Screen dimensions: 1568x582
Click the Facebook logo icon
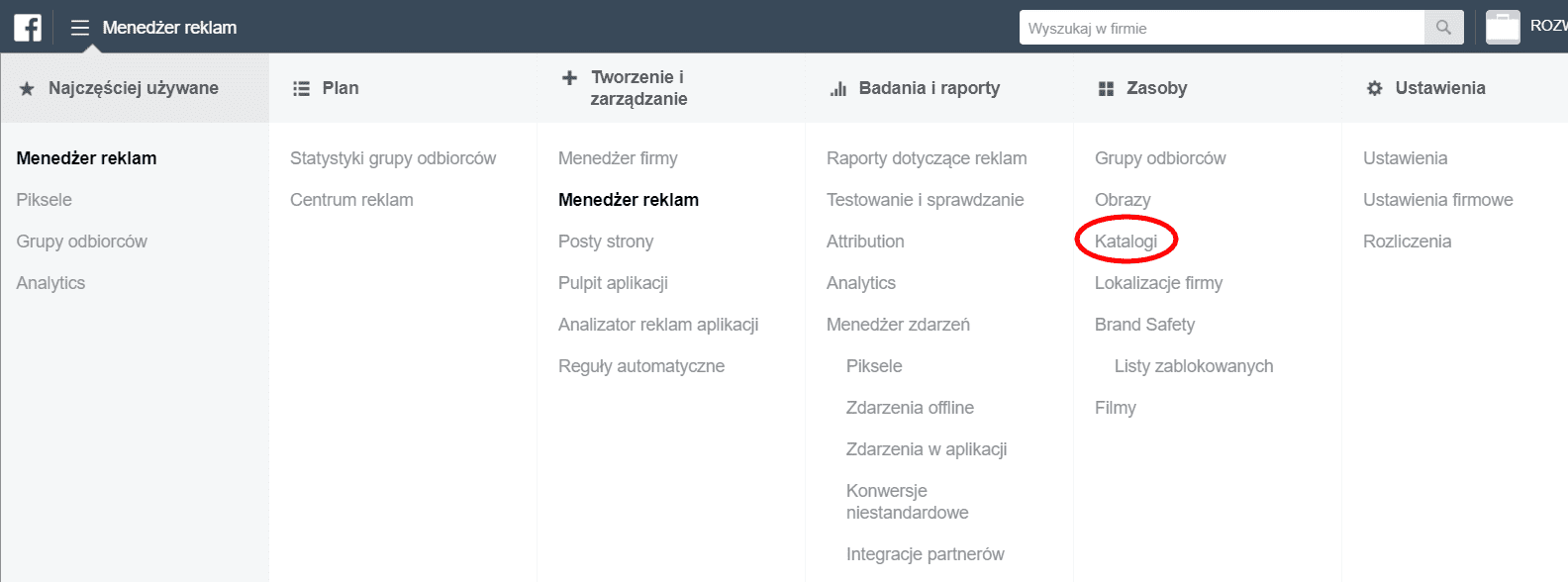[x=27, y=27]
